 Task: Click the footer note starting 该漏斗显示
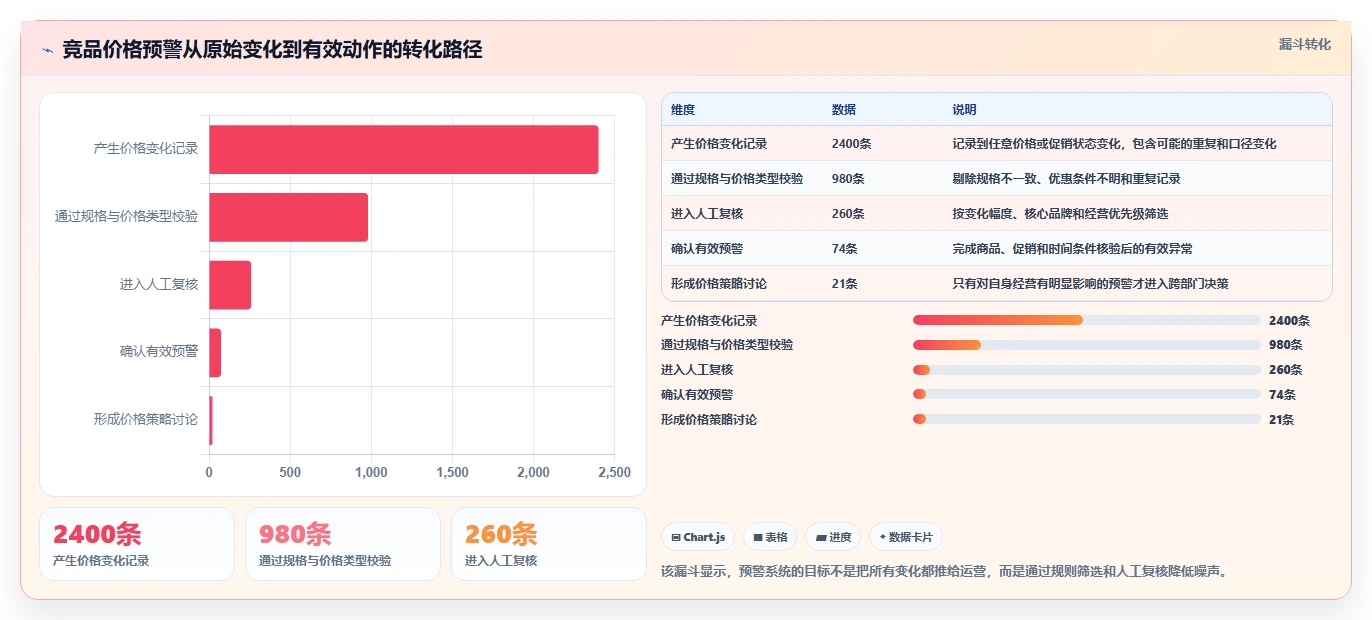(944, 572)
